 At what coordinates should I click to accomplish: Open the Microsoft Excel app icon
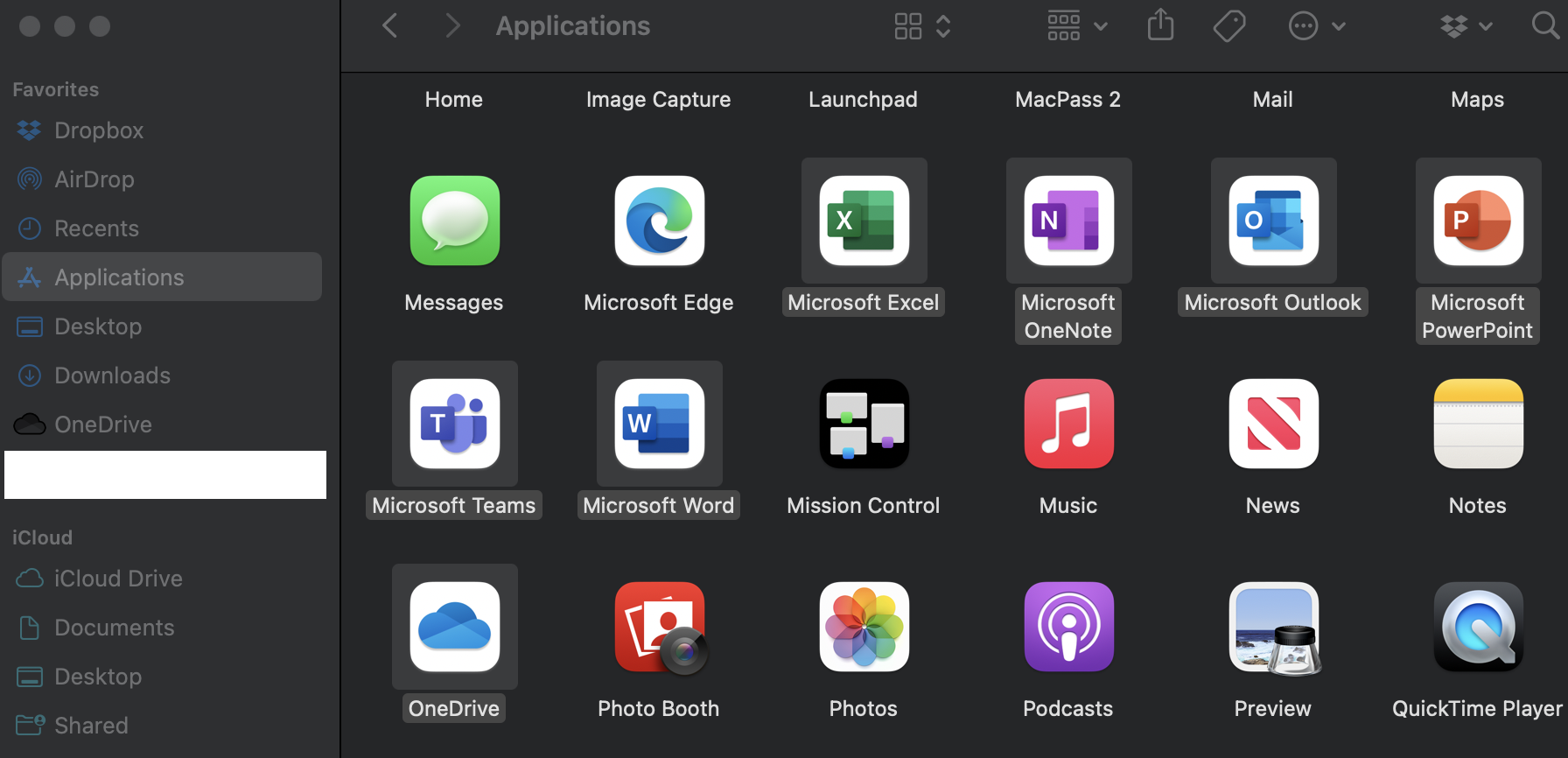(x=864, y=221)
